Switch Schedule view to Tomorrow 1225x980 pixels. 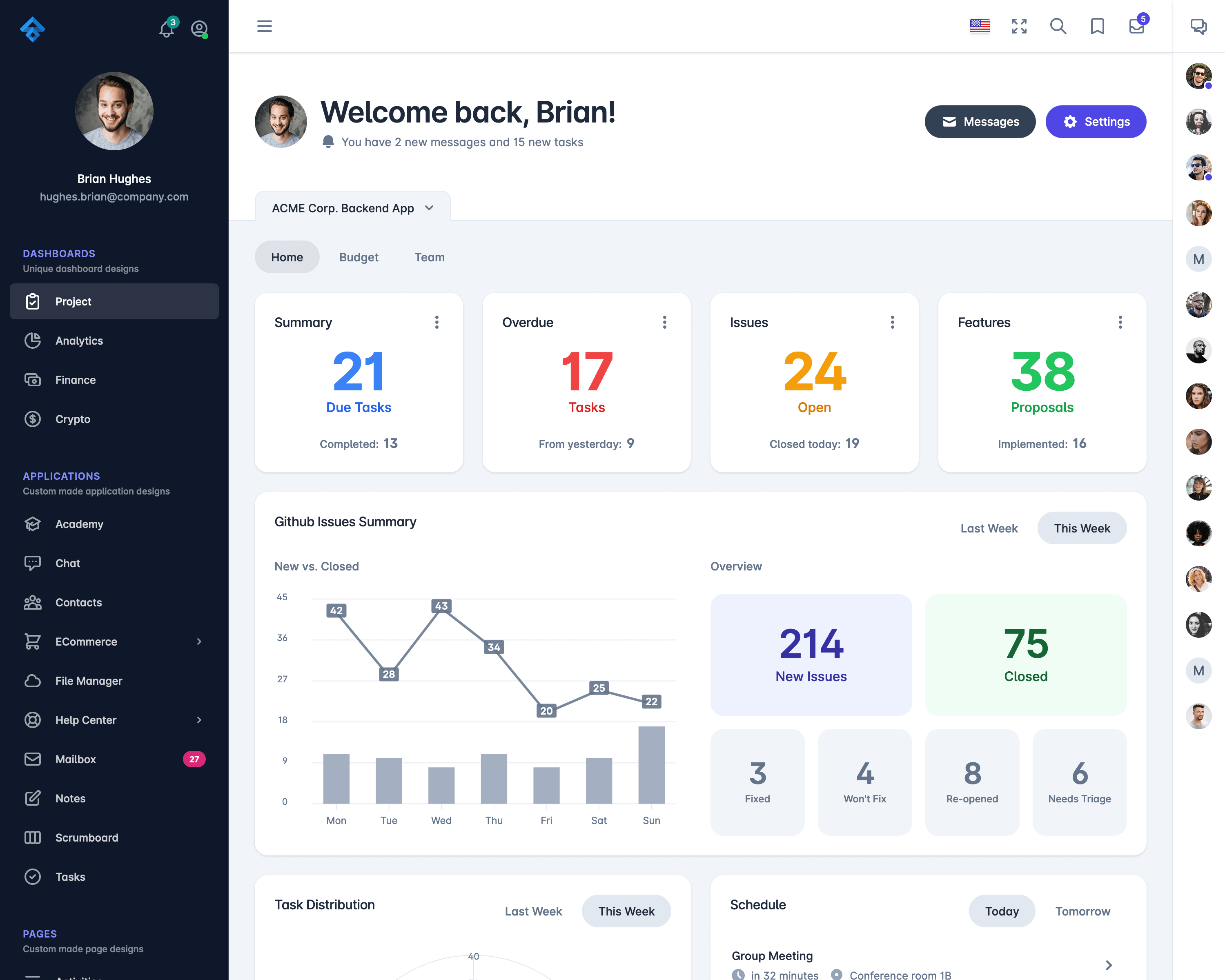click(x=1083, y=910)
